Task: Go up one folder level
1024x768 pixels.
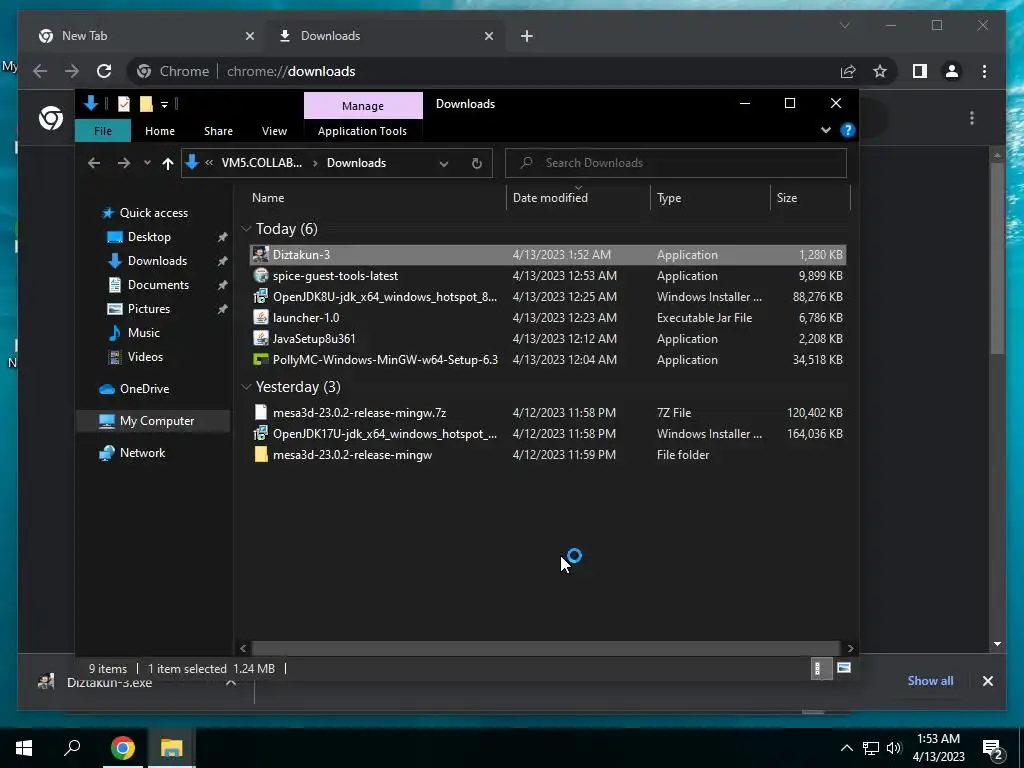Action: click(168, 163)
